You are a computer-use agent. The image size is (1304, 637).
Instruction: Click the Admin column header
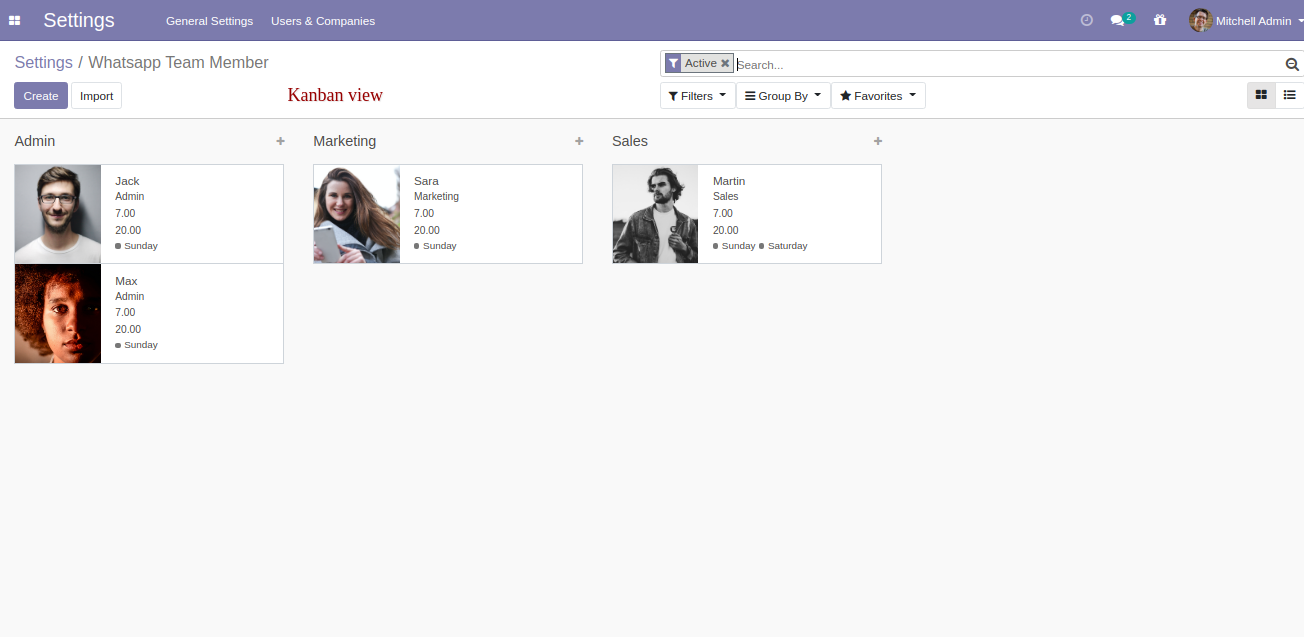[x=35, y=141]
